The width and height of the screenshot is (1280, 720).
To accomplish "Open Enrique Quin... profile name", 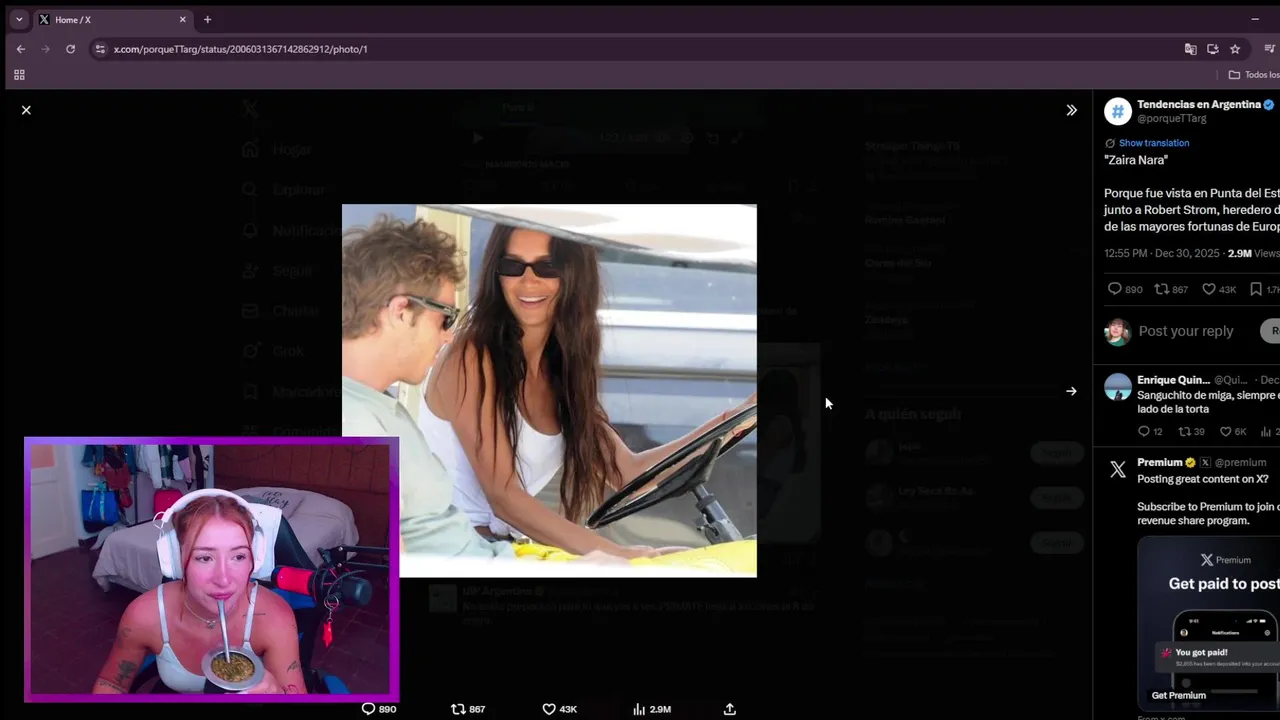I will click(x=1173, y=380).
